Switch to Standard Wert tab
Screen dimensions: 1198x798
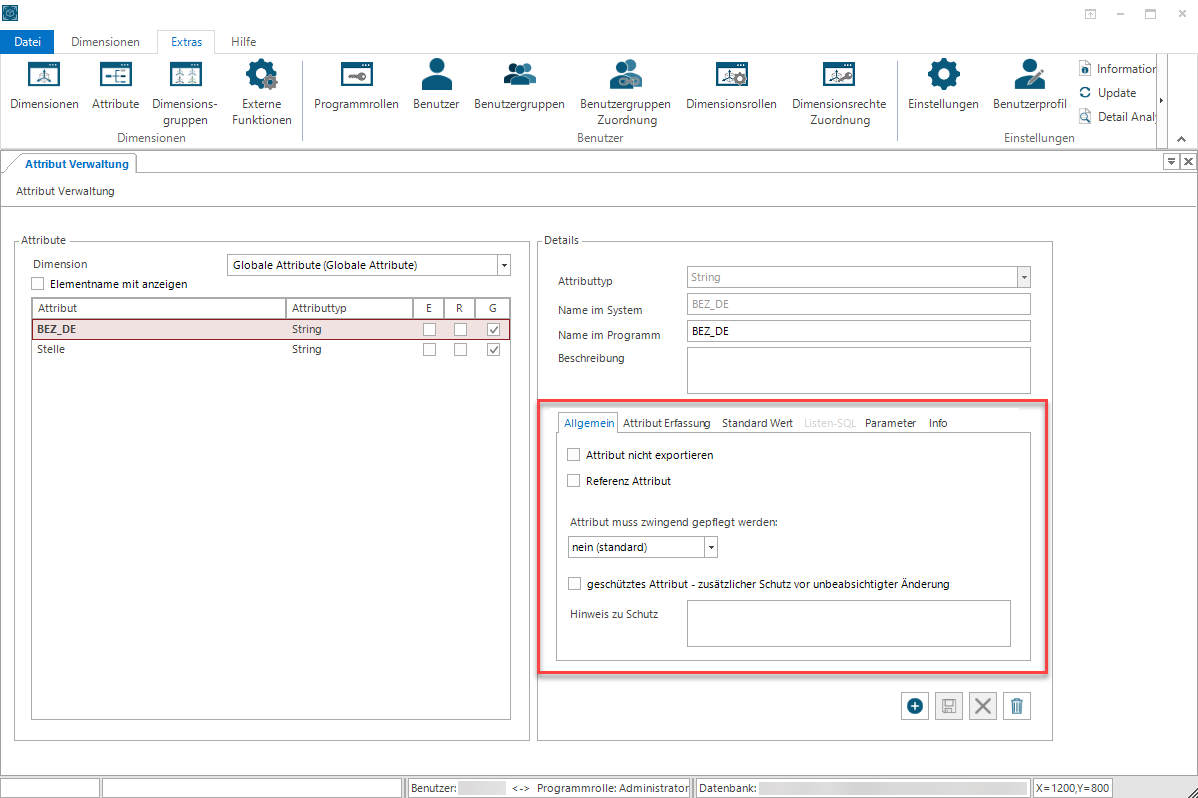click(x=757, y=423)
